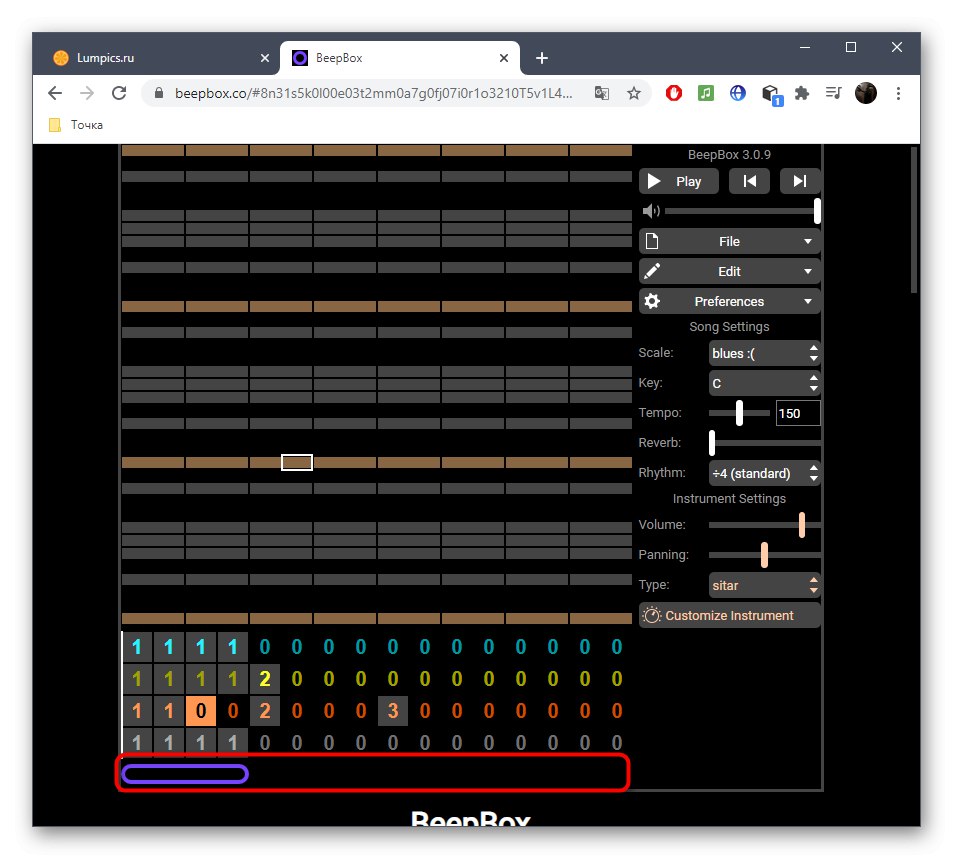Open the instrument Type dropdown sitar
This screenshot has width=953, height=859.
pyautogui.click(x=765, y=585)
